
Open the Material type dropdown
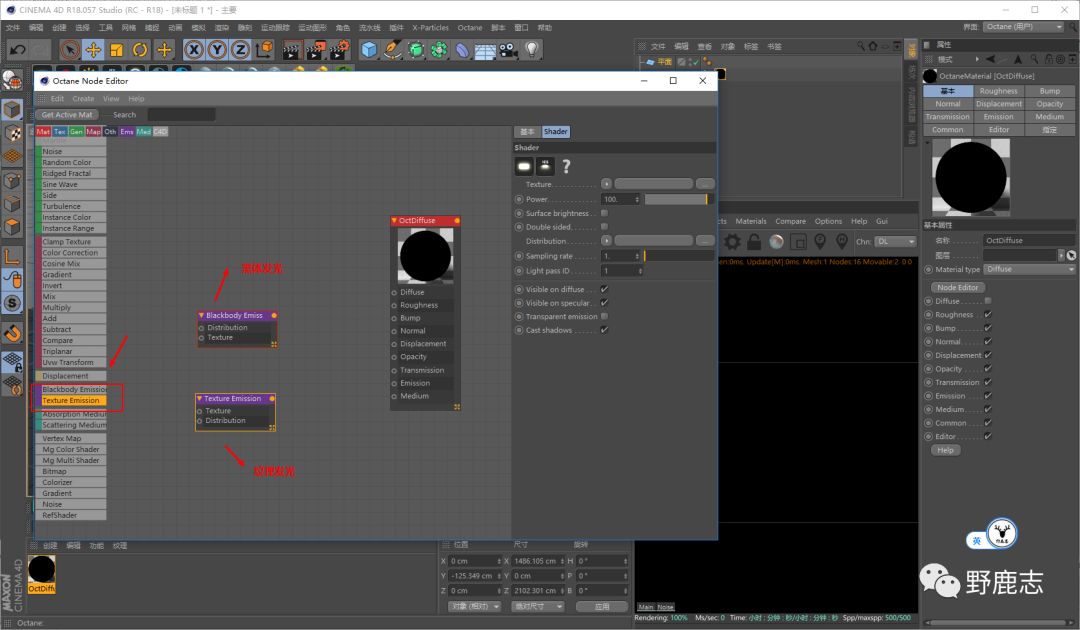pyautogui.click(x=1029, y=269)
